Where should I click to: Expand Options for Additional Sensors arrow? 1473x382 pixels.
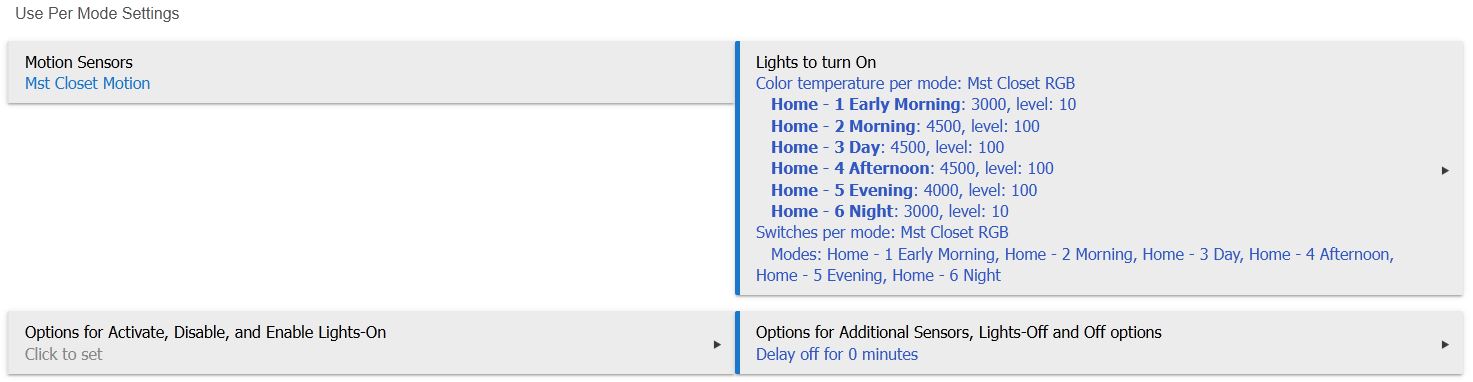[x=1445, y=344]
